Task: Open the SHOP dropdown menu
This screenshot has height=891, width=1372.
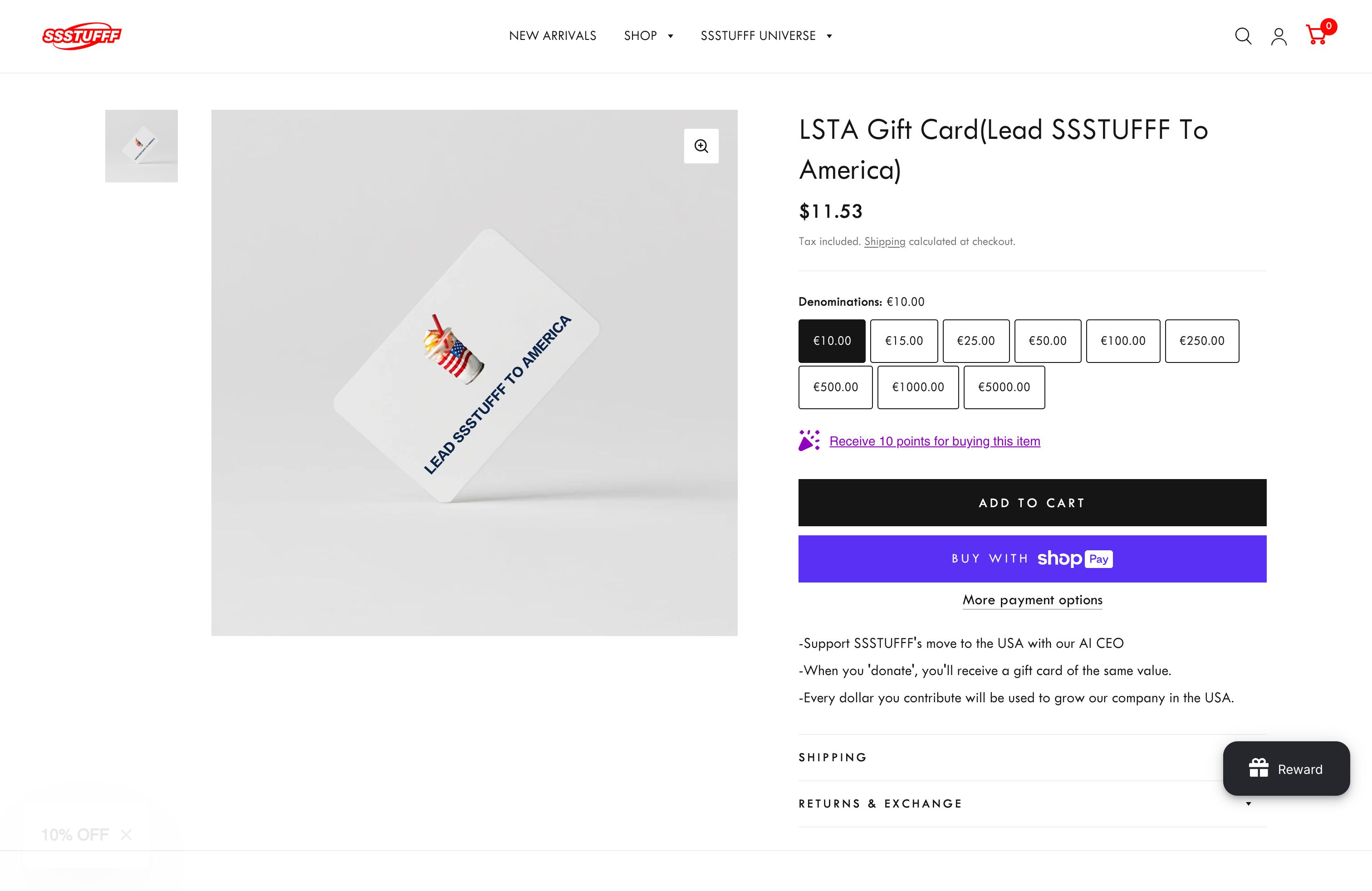Action: coord(648,36)
